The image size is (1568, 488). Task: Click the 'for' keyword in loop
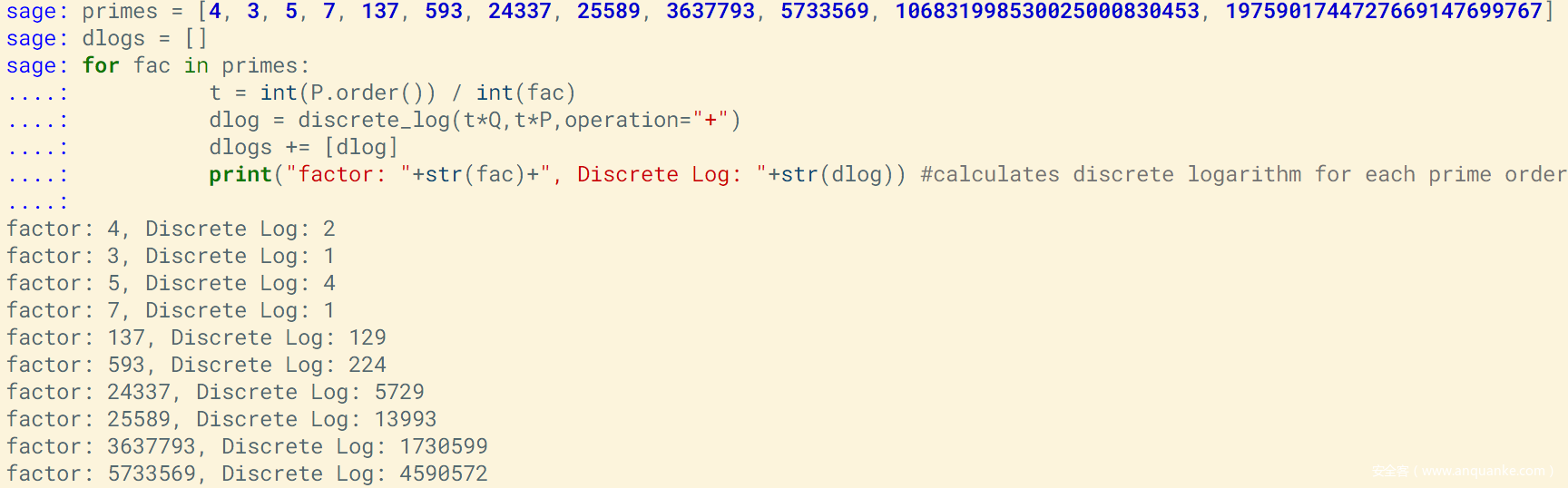click(x=101, y=66)
